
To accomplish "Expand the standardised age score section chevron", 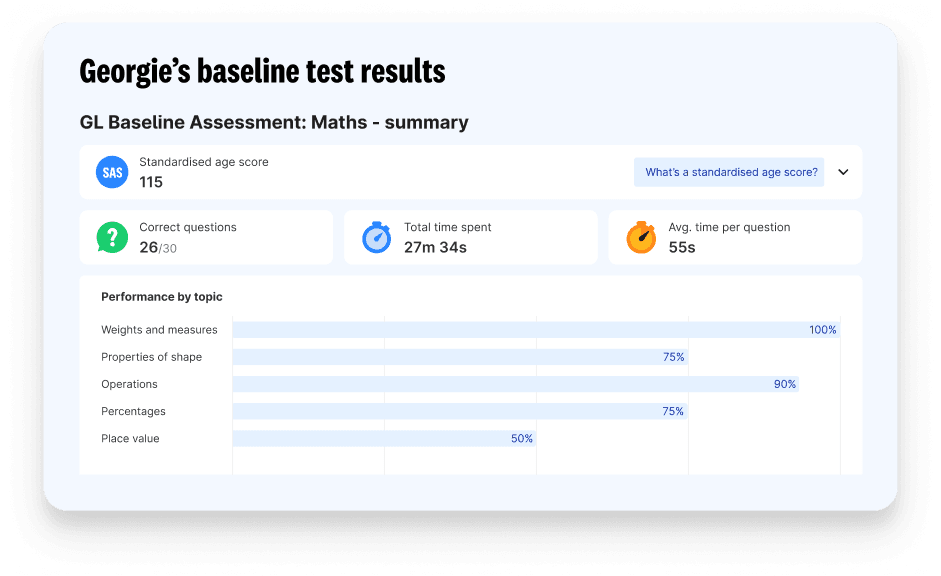I will click(x=843, y=172).
